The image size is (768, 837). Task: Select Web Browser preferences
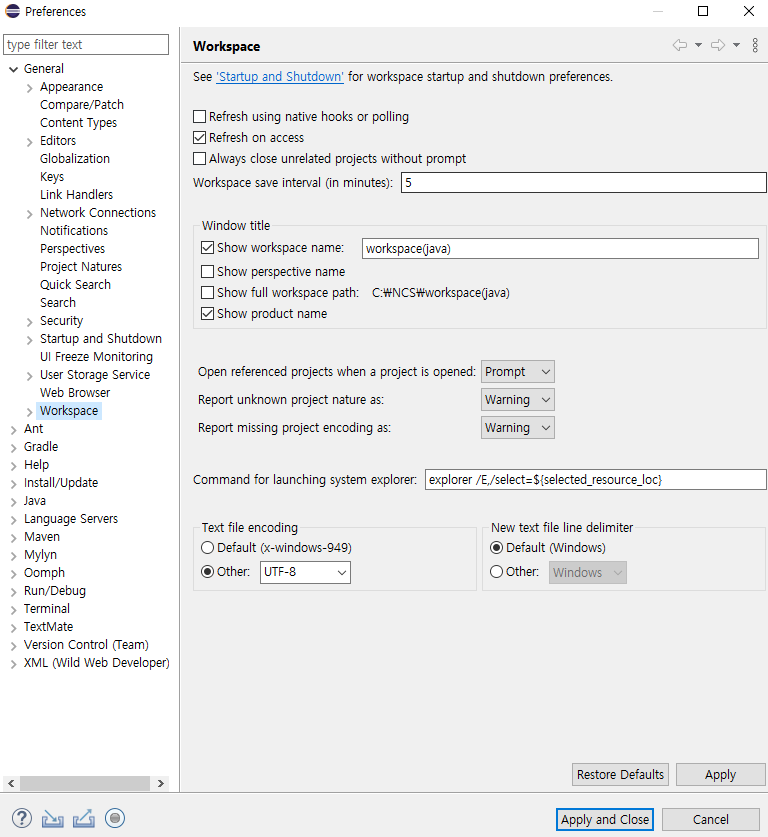[75, 392]
